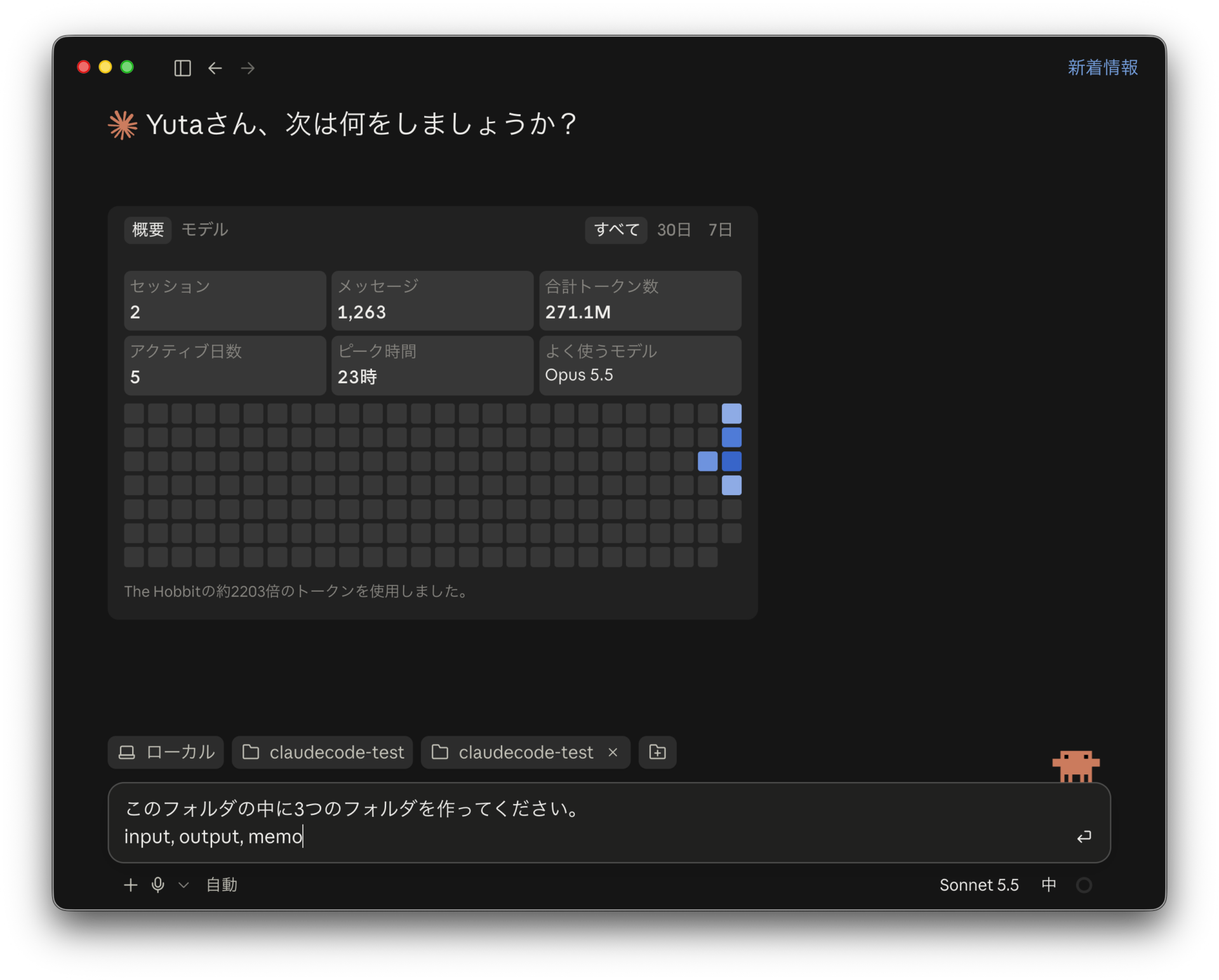Click the orange pixel mascot icon

point(1076,766)
